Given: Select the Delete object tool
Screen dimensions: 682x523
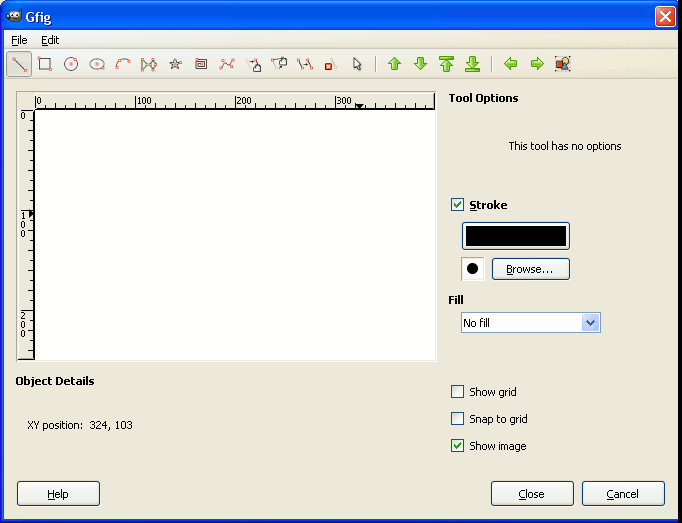Looking at the screenshot, I should coord(330,64).
